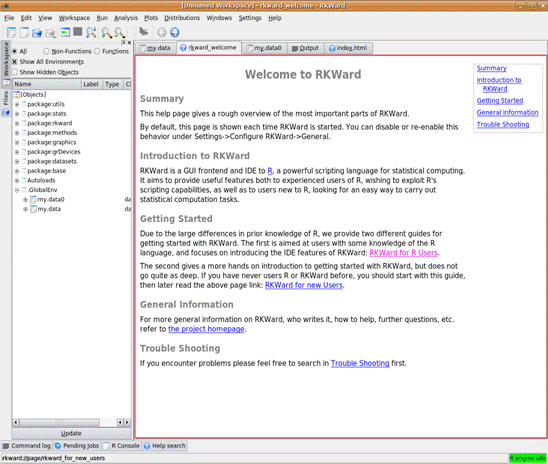Click the R link in the introduction

point(270,171)
